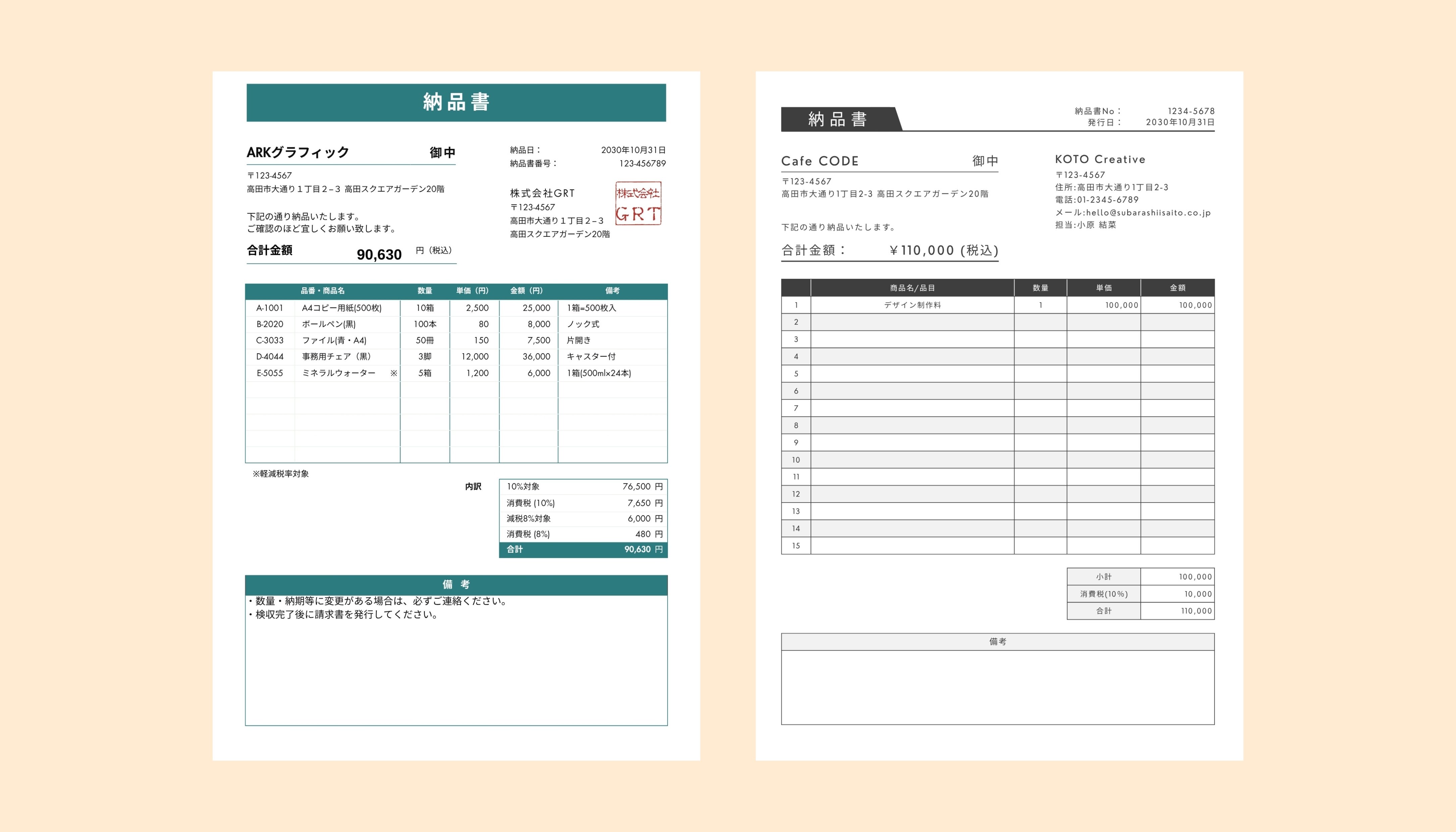The width and height of the screenshot is (1456, 832).
Task: Select 事務用チェア（黒） product cell
Action: click(x=347, y=357)
